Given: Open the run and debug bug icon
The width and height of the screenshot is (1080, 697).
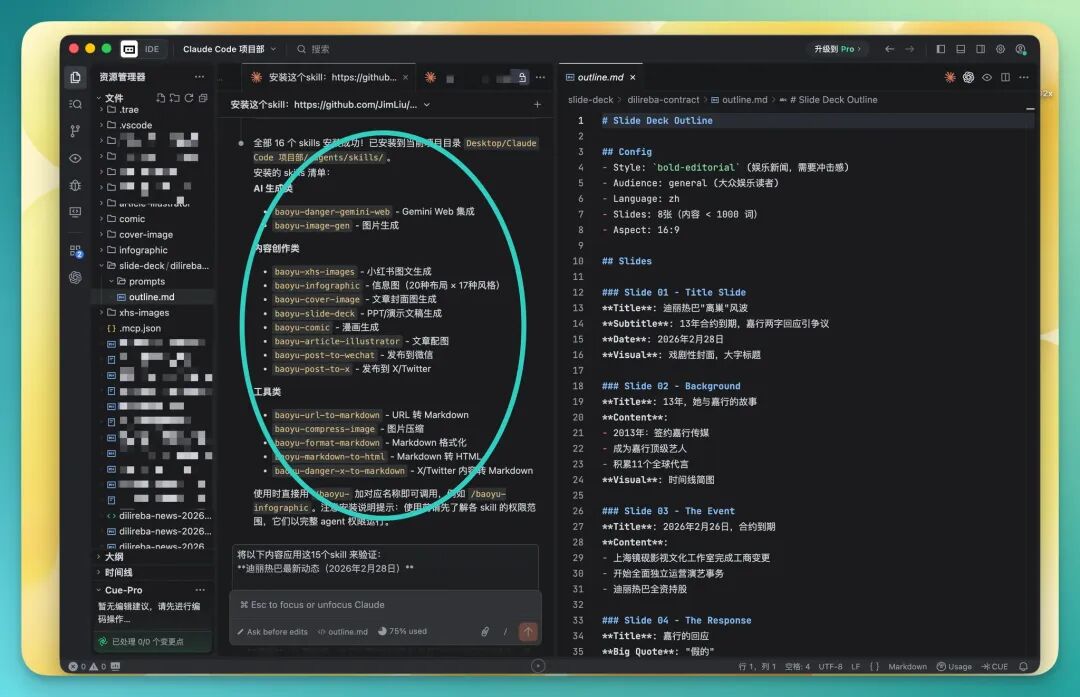Looking at the screenshot, I should [75, 185].
